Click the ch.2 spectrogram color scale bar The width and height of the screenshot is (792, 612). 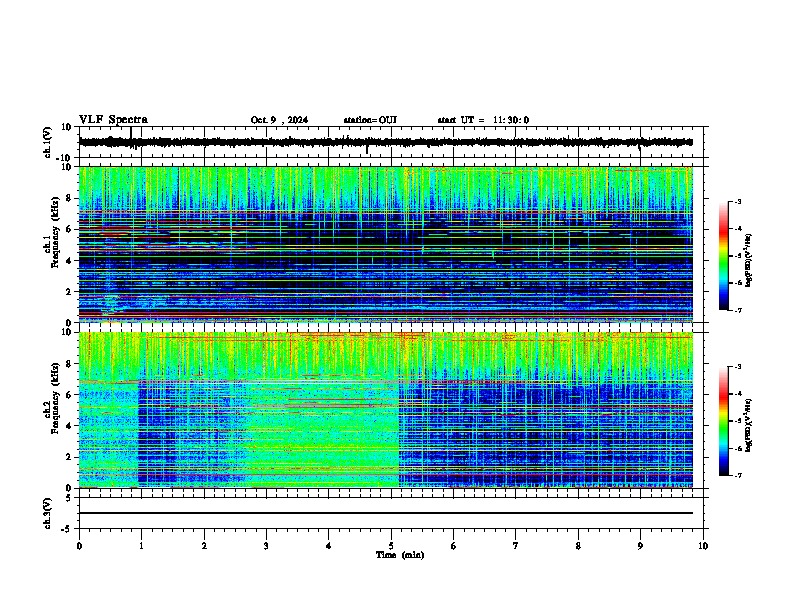coord(724,421)
